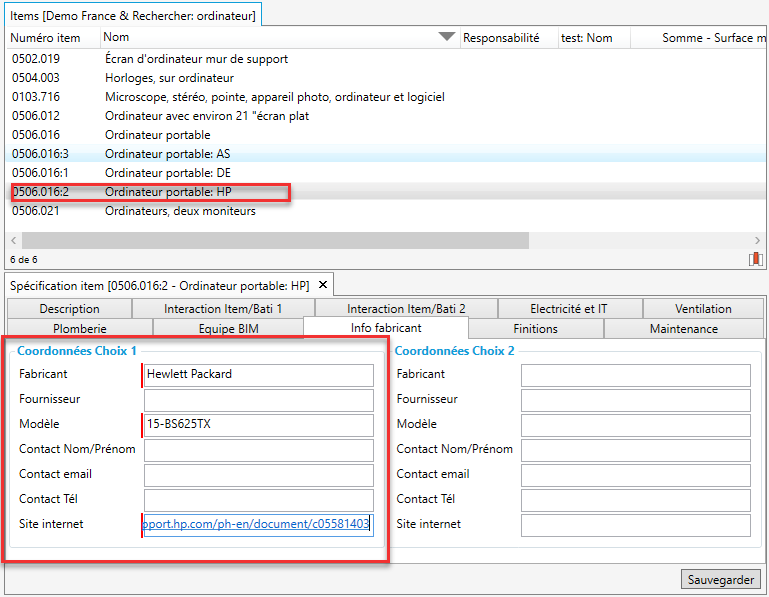Image resolution: width=769 pixels, height=597 pixels.
Task: Click the Sauvegarder button
Action: coord(722,580)
